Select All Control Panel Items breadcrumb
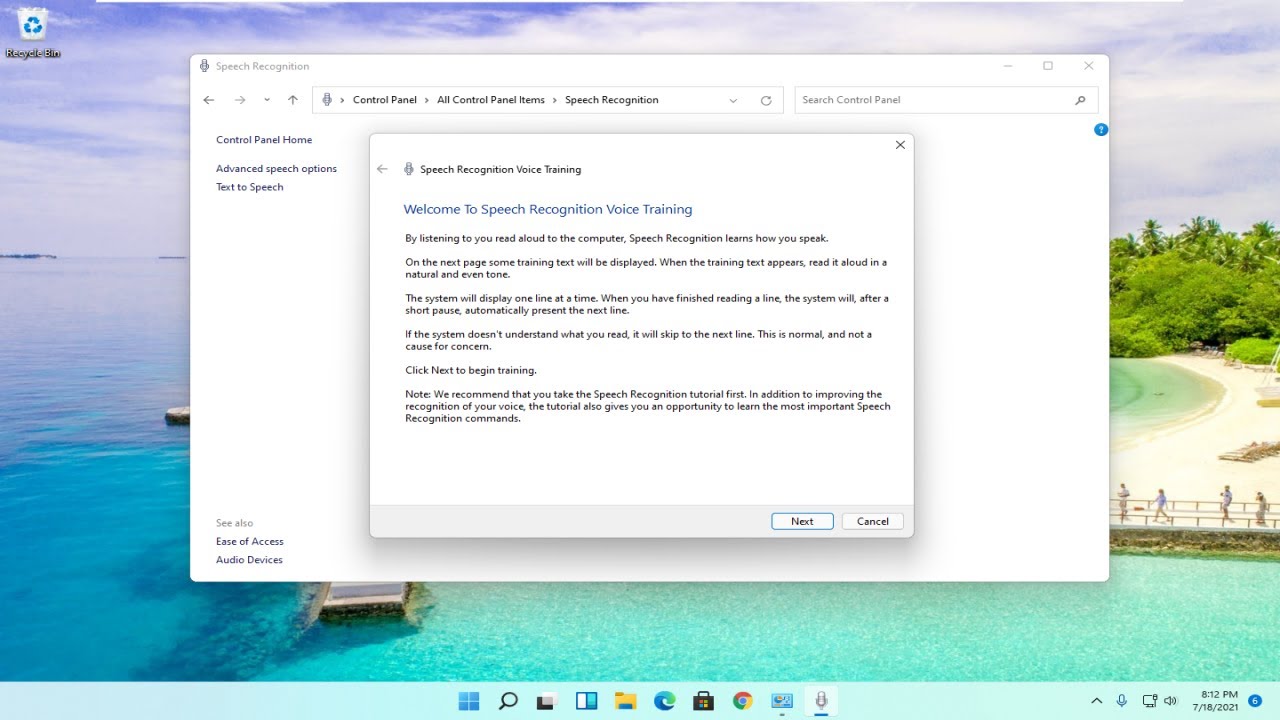 491,100
